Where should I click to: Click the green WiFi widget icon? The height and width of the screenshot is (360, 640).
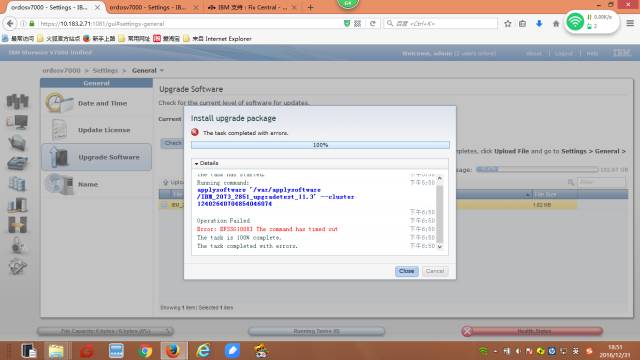(575, 22)
